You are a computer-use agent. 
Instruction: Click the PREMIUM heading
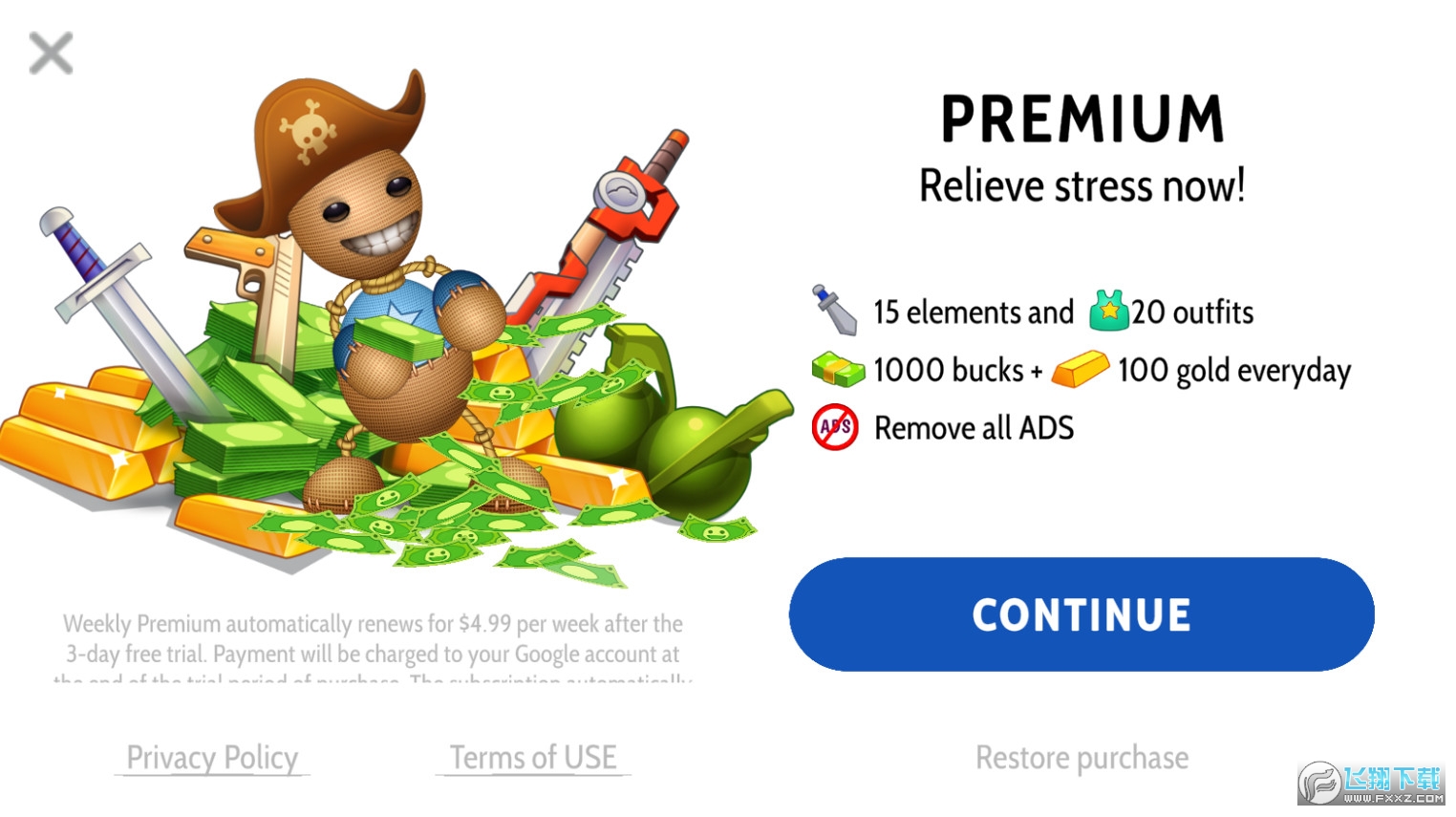coord(1081,119)
